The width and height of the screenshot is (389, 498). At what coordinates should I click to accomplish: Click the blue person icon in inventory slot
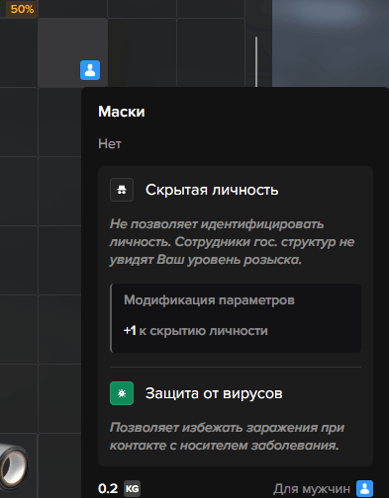click(x=90, y=70)
